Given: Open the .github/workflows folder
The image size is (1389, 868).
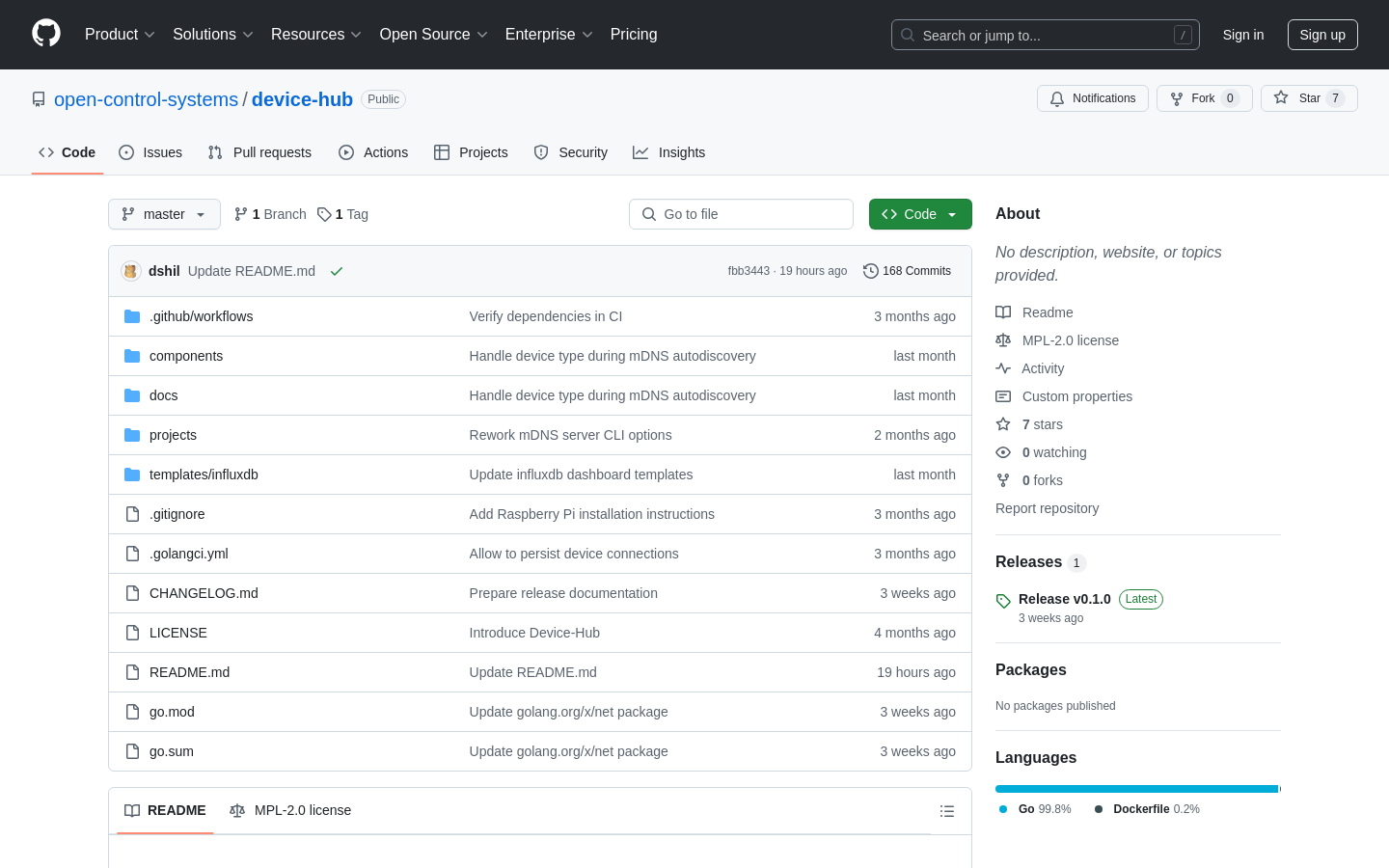Looking at the screenshot, I should [x=201, y=316].
